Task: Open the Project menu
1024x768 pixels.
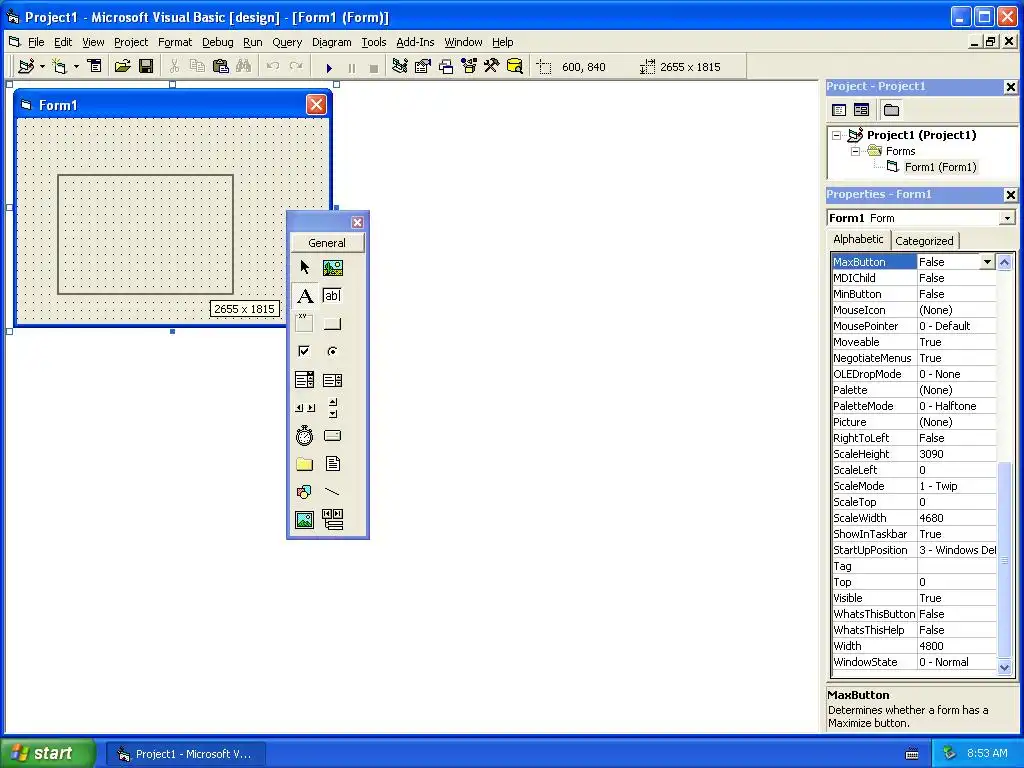Action: [131, 42]
